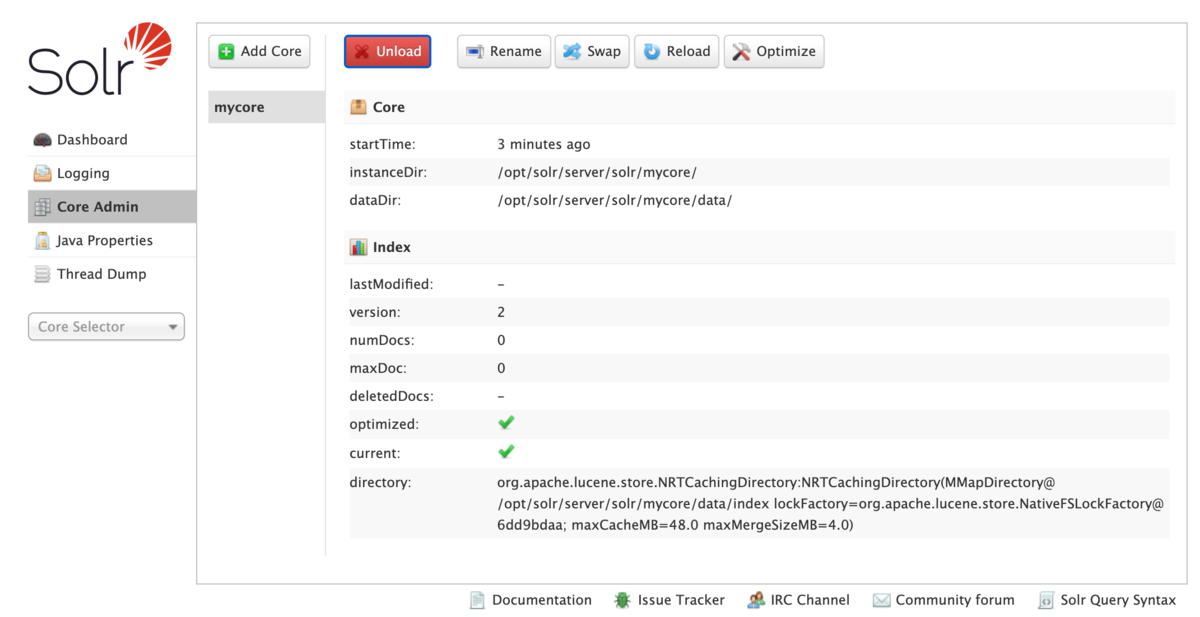Open Java Properties
The width and height of the screenshot is (1200, 617).
click(111, 240)
